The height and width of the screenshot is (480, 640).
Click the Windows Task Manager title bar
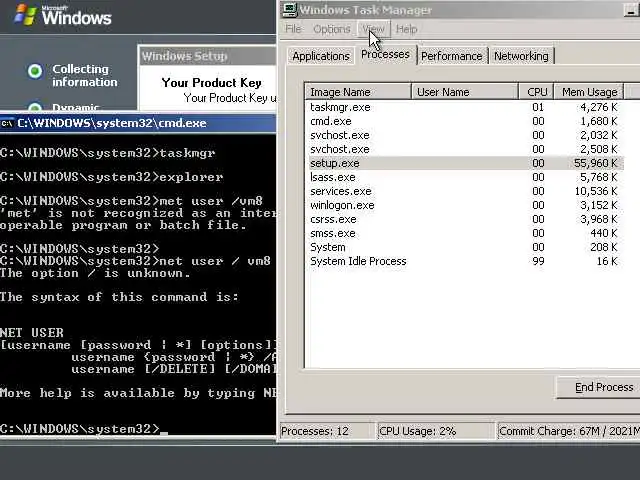point(459,10)
